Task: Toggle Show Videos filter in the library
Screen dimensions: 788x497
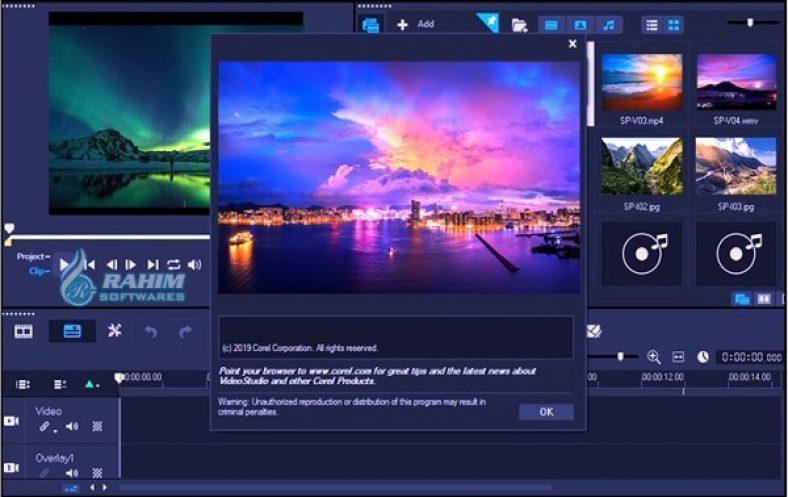Action: pyautogui.click(x=551, y=25)
